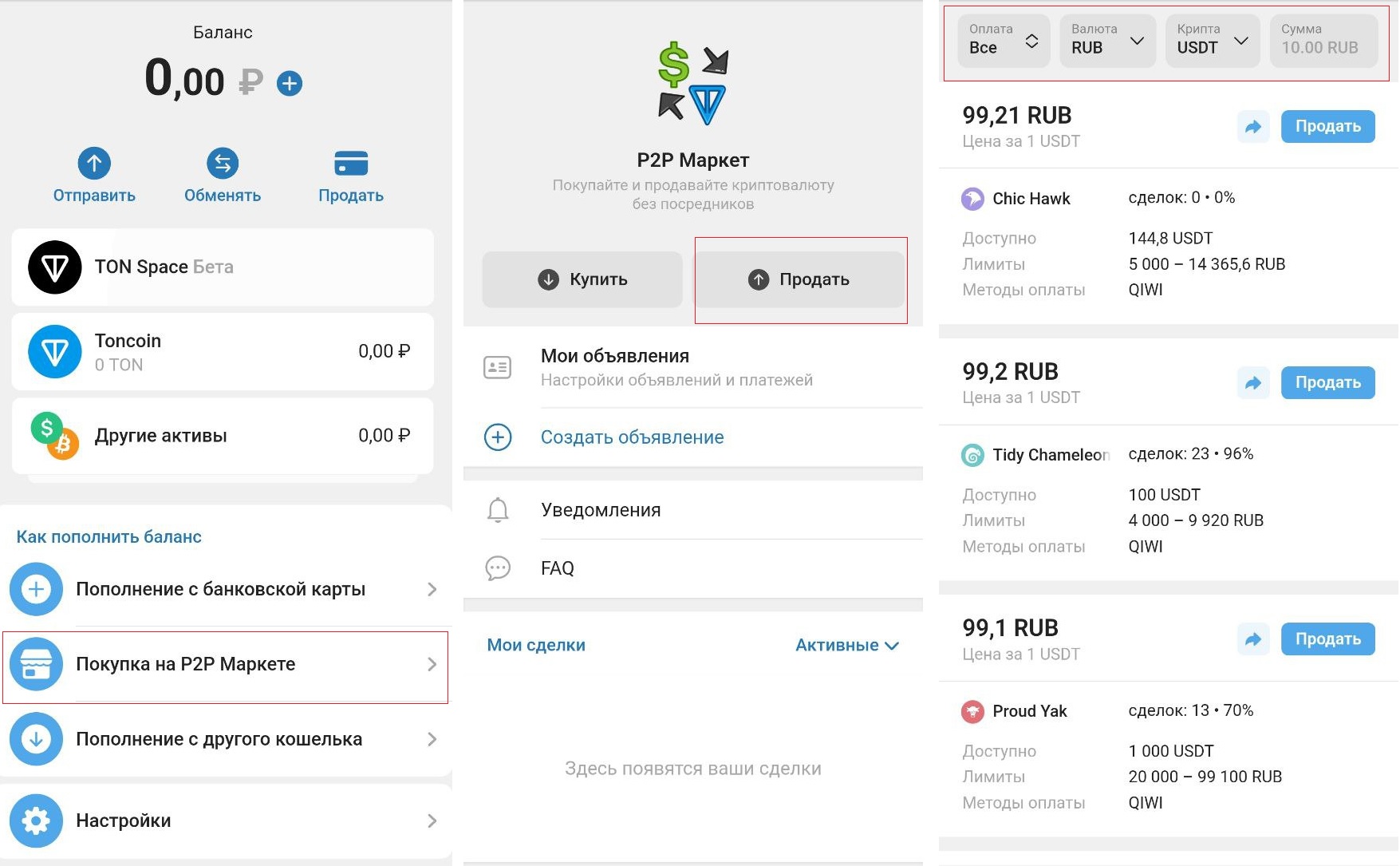
Task: Tap the Как пополнить баланс heading
Action: tap(109, 537)
